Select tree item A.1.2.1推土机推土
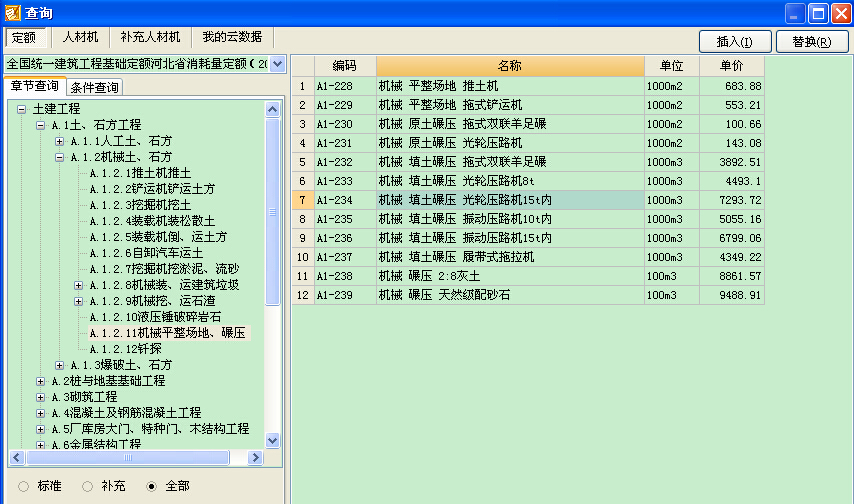Screen dimensions: 854x504 [141, 173]
